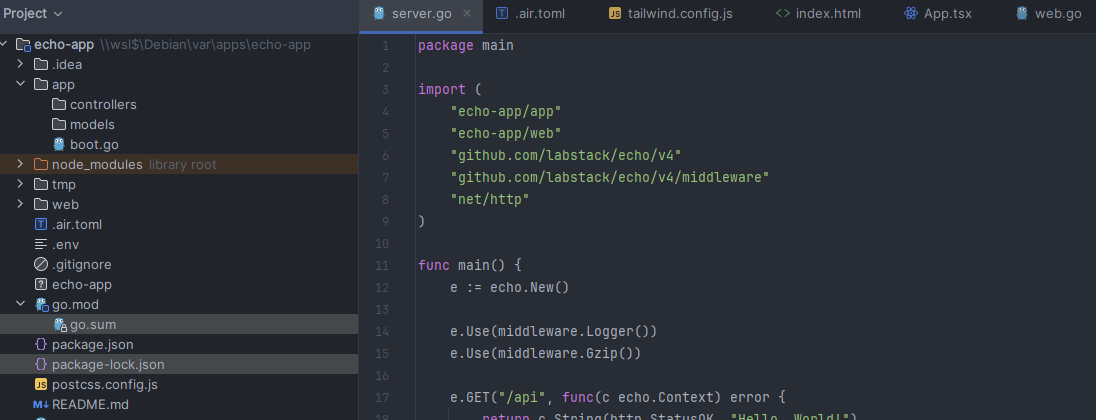Collapse the app folder

tap(21, 85)
